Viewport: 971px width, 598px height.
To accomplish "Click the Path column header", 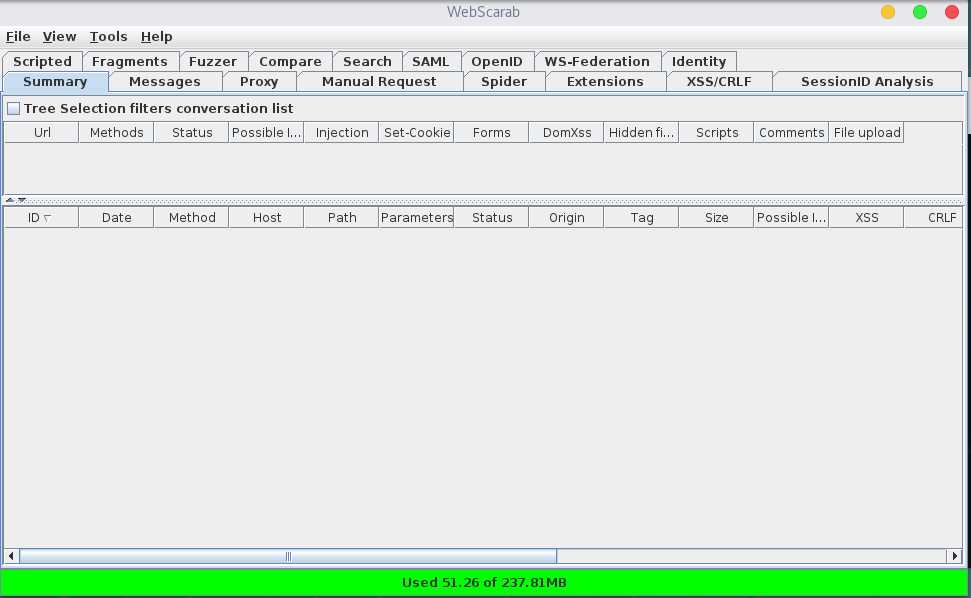I will pyautogui.click(x=341, y=218).
